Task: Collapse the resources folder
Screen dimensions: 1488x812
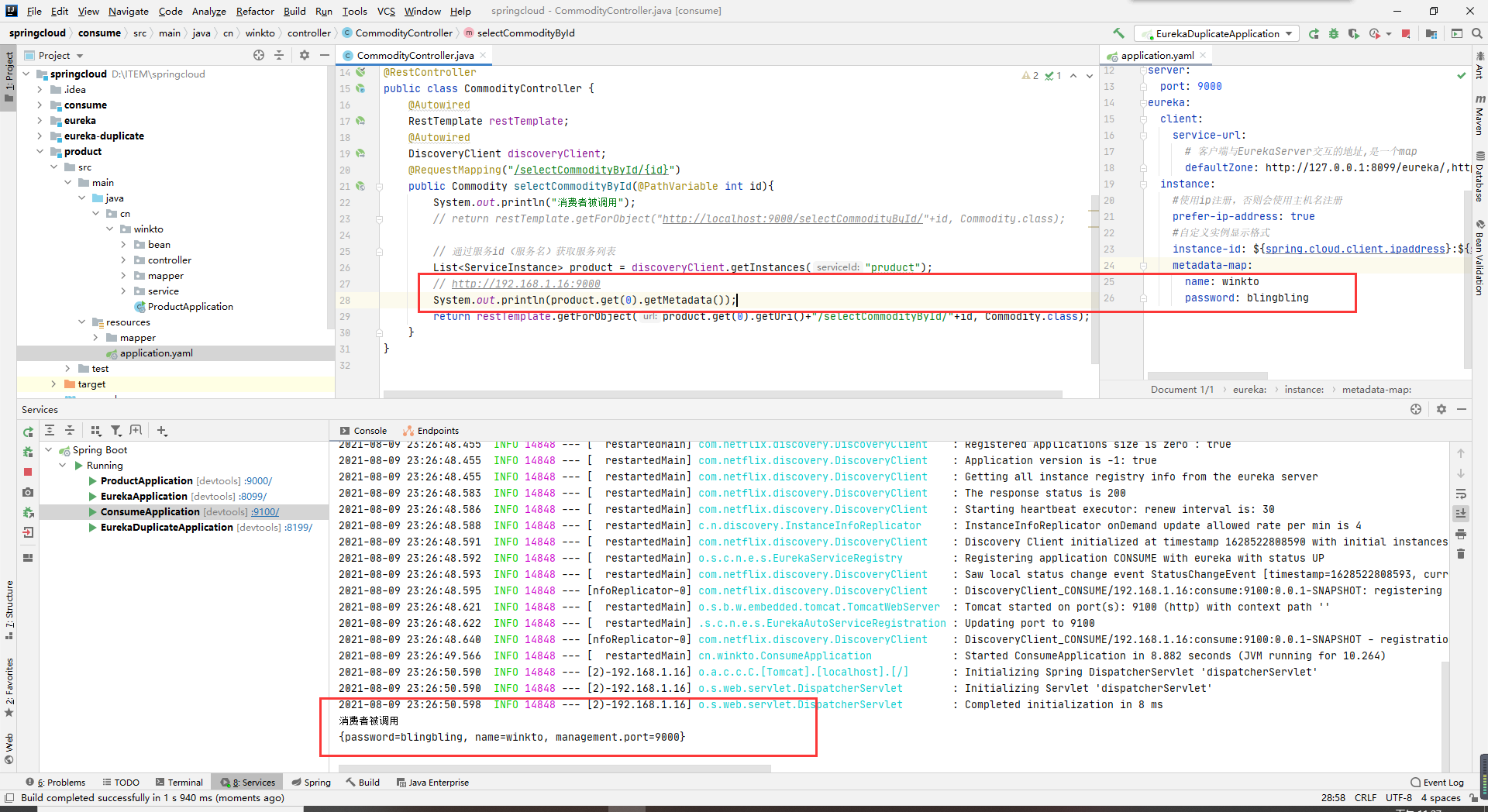Action: click(81, 322)
